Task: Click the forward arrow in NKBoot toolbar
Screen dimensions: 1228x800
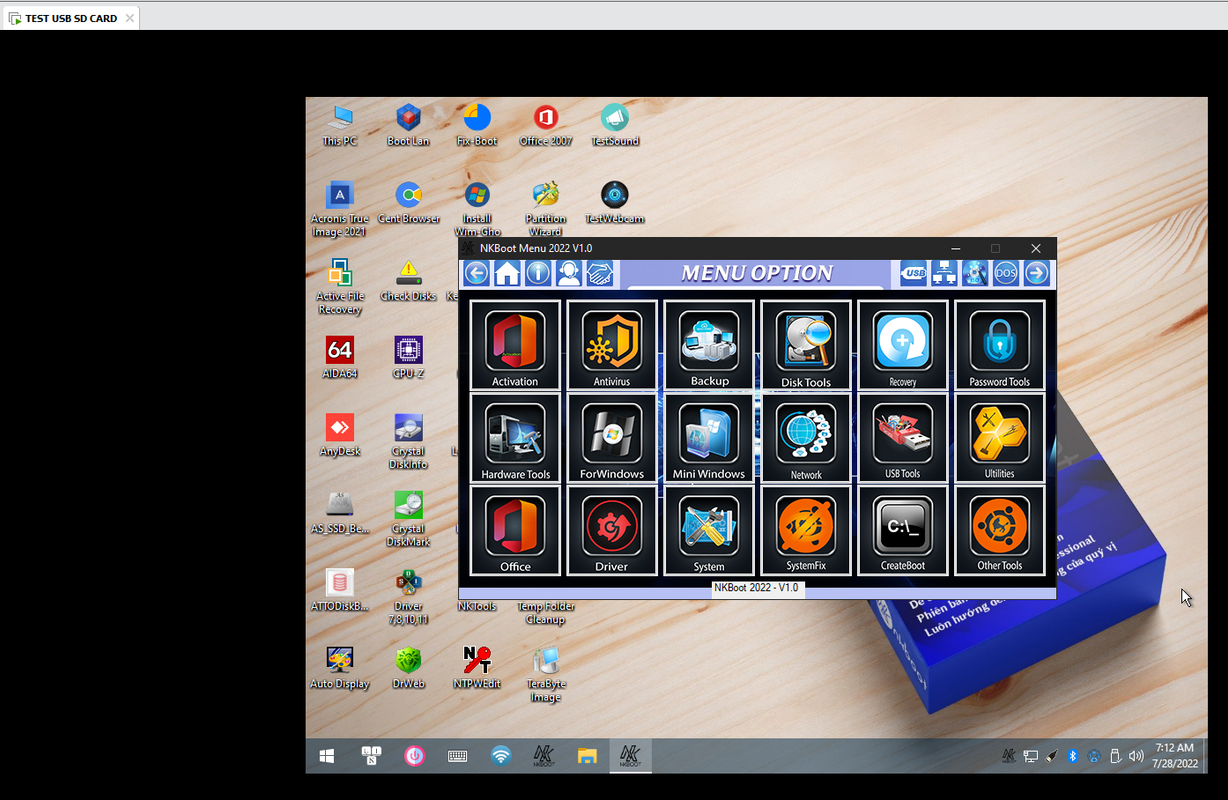Action: pos(1037,273)
